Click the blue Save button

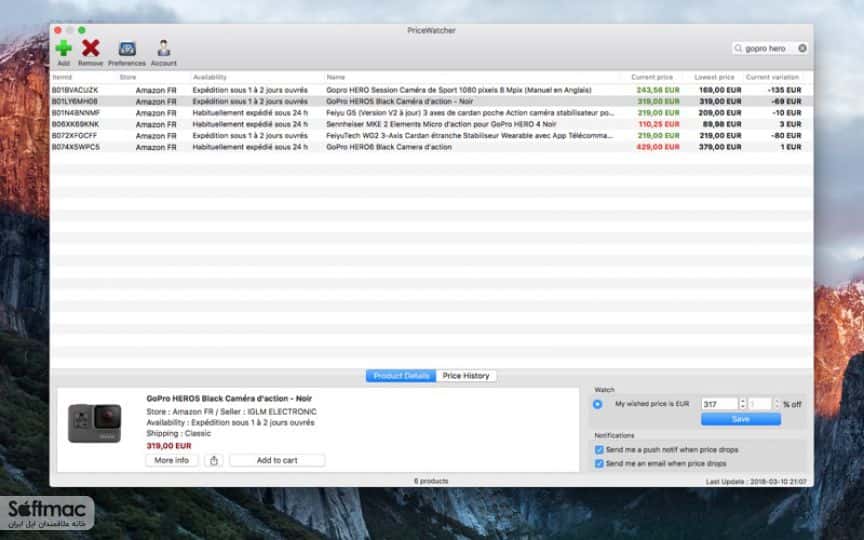741,420
